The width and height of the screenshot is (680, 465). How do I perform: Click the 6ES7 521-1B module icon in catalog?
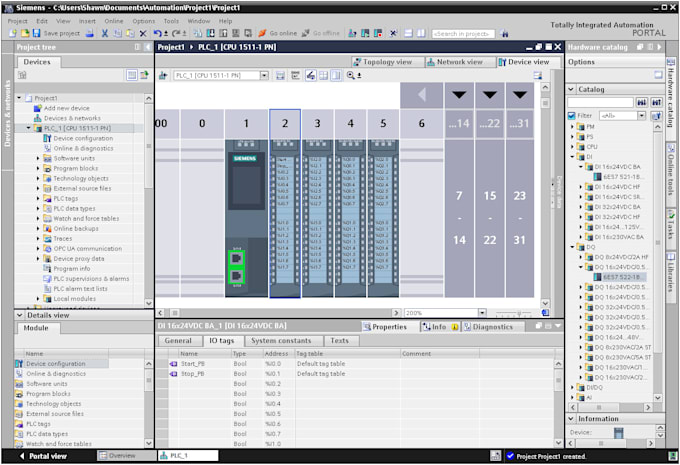coord(597,177)
